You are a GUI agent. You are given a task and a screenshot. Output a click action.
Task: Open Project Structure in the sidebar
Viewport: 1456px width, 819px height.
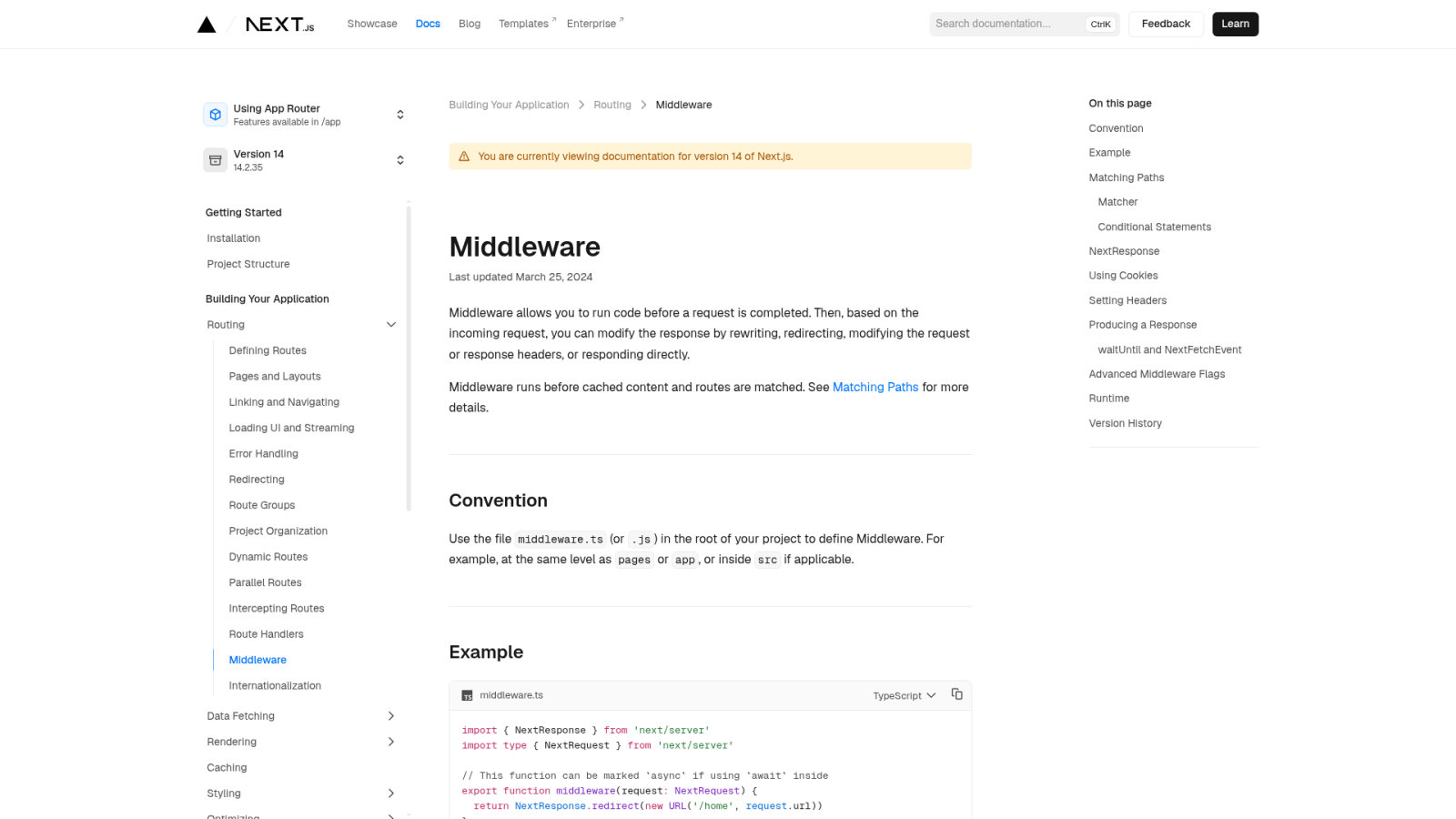pyautogui.click(x=248, y=264)
